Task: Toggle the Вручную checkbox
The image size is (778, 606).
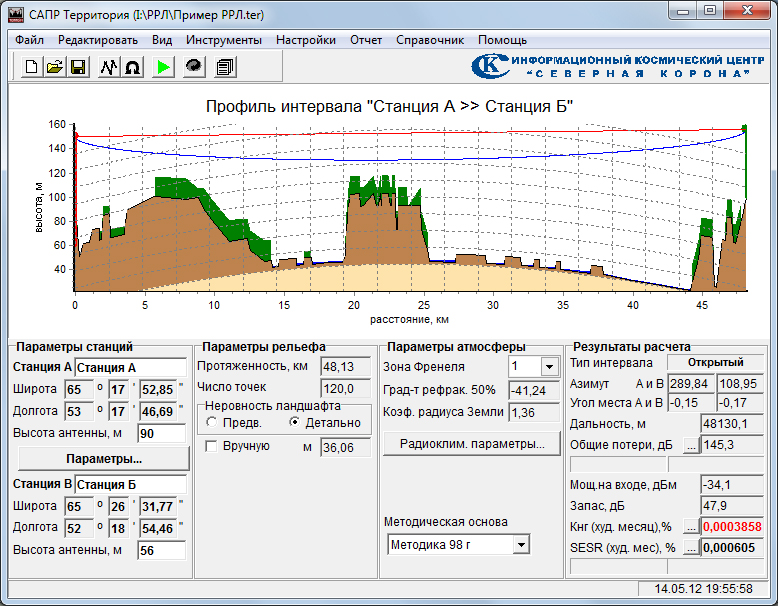Action: 211,446
